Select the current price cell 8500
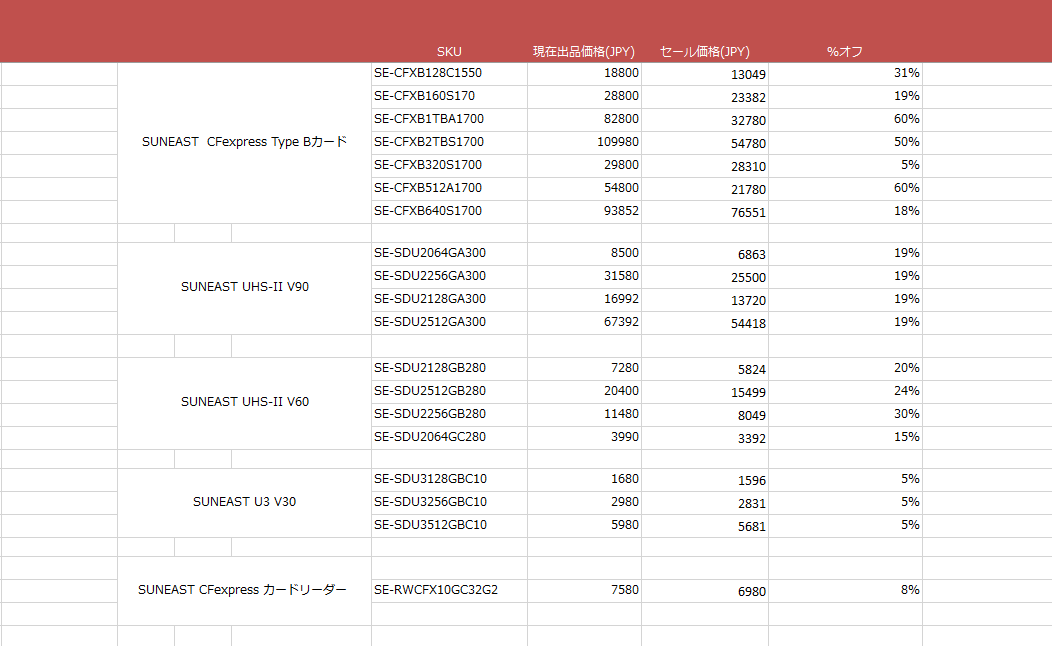The height and width of the screenshot is (646, 1052). [x=584, y=254]
